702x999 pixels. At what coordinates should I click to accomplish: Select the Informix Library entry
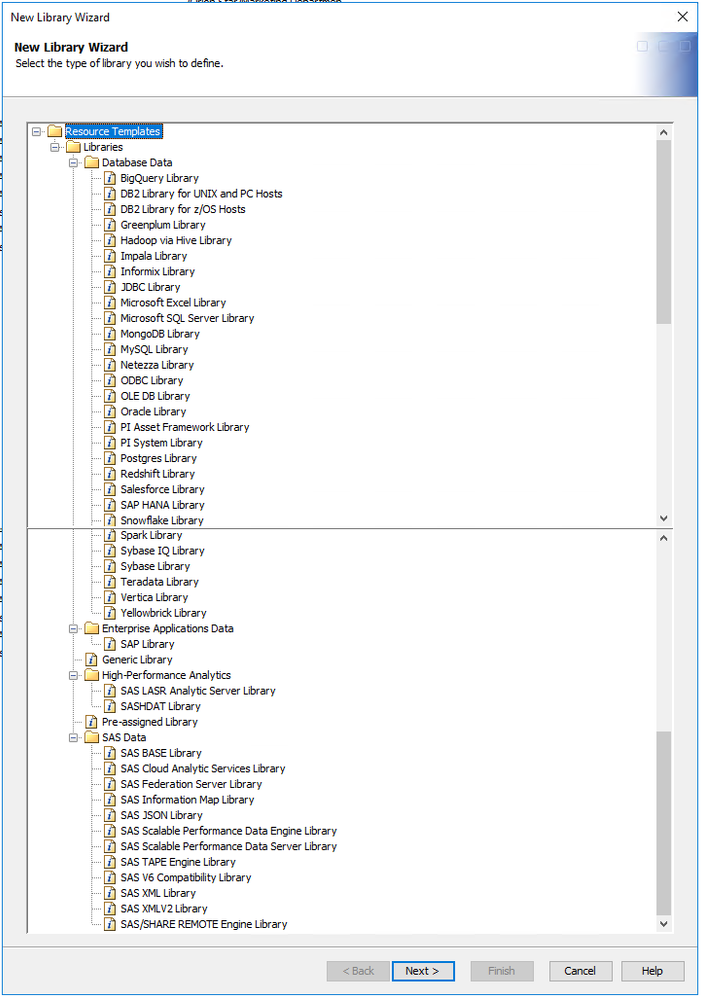point(157,271)
